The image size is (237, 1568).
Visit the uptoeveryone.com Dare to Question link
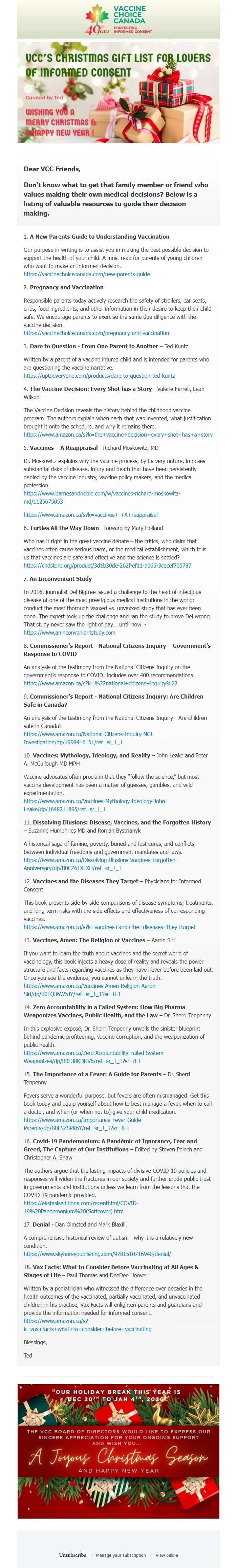click(x=99, y=376)
